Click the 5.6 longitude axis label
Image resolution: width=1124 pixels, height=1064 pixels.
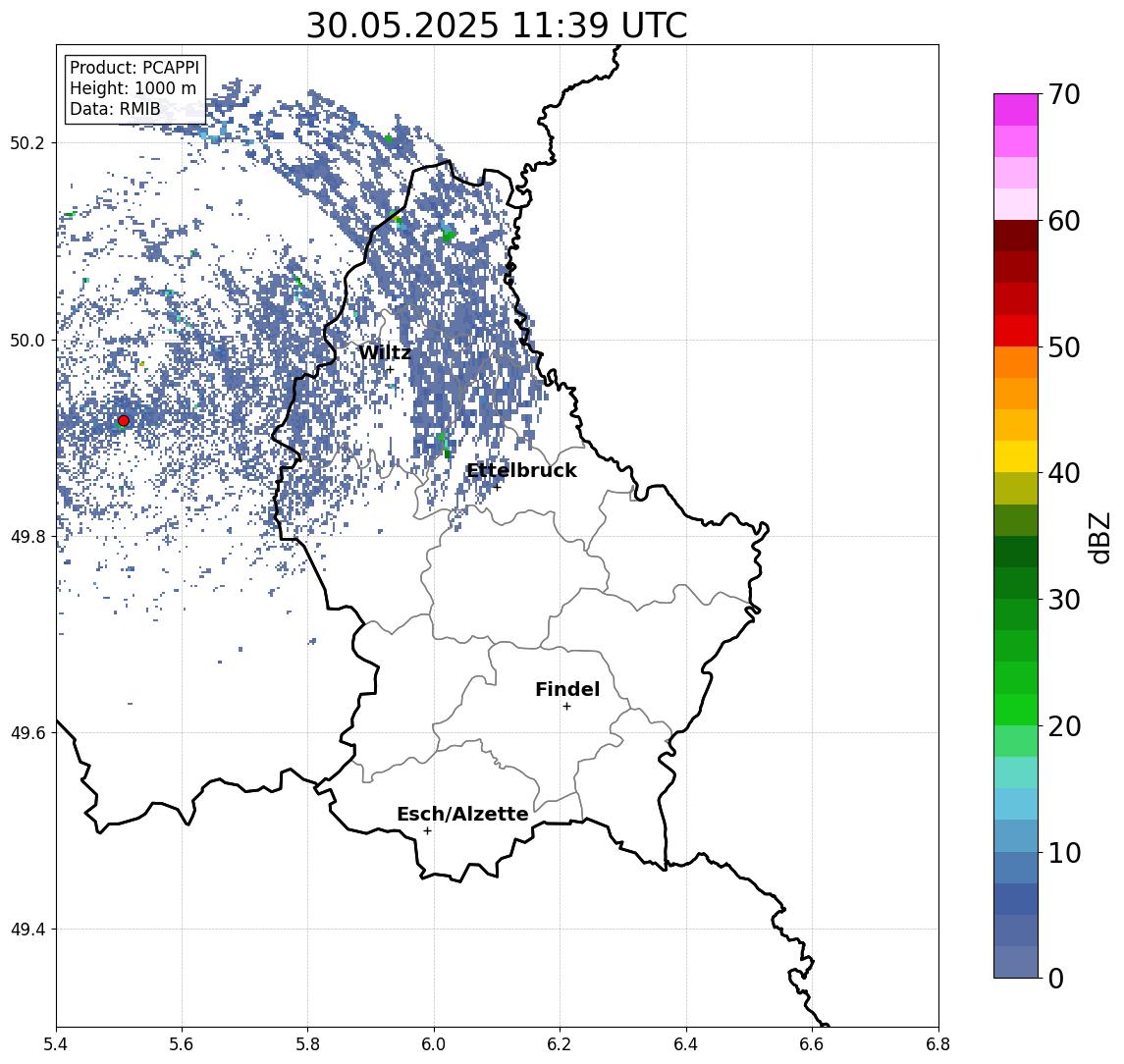[182, 1044]
